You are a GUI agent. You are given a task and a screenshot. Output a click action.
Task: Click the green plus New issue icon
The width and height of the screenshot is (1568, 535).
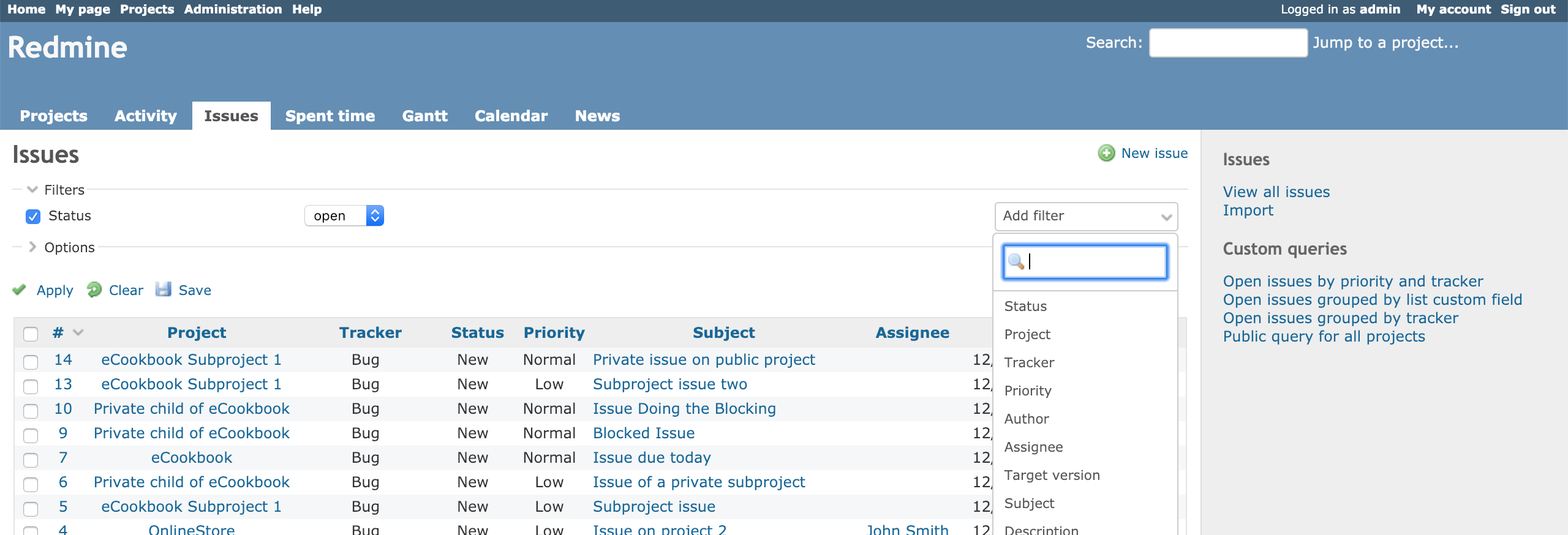click(1106, 153)
